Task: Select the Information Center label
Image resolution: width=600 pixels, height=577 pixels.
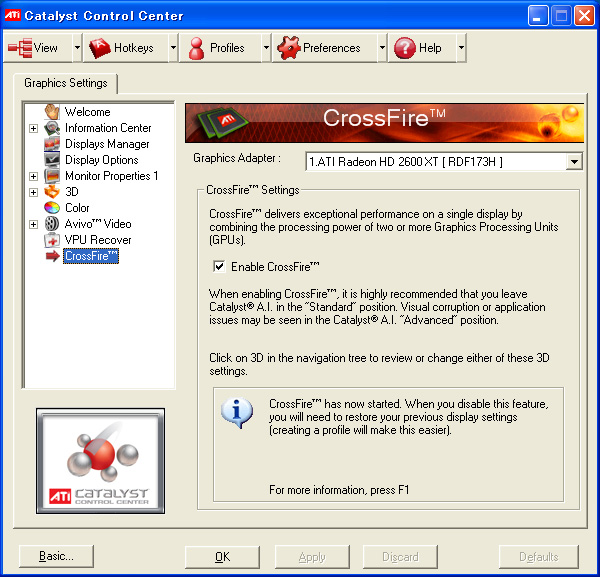Action: coord(108,128)
